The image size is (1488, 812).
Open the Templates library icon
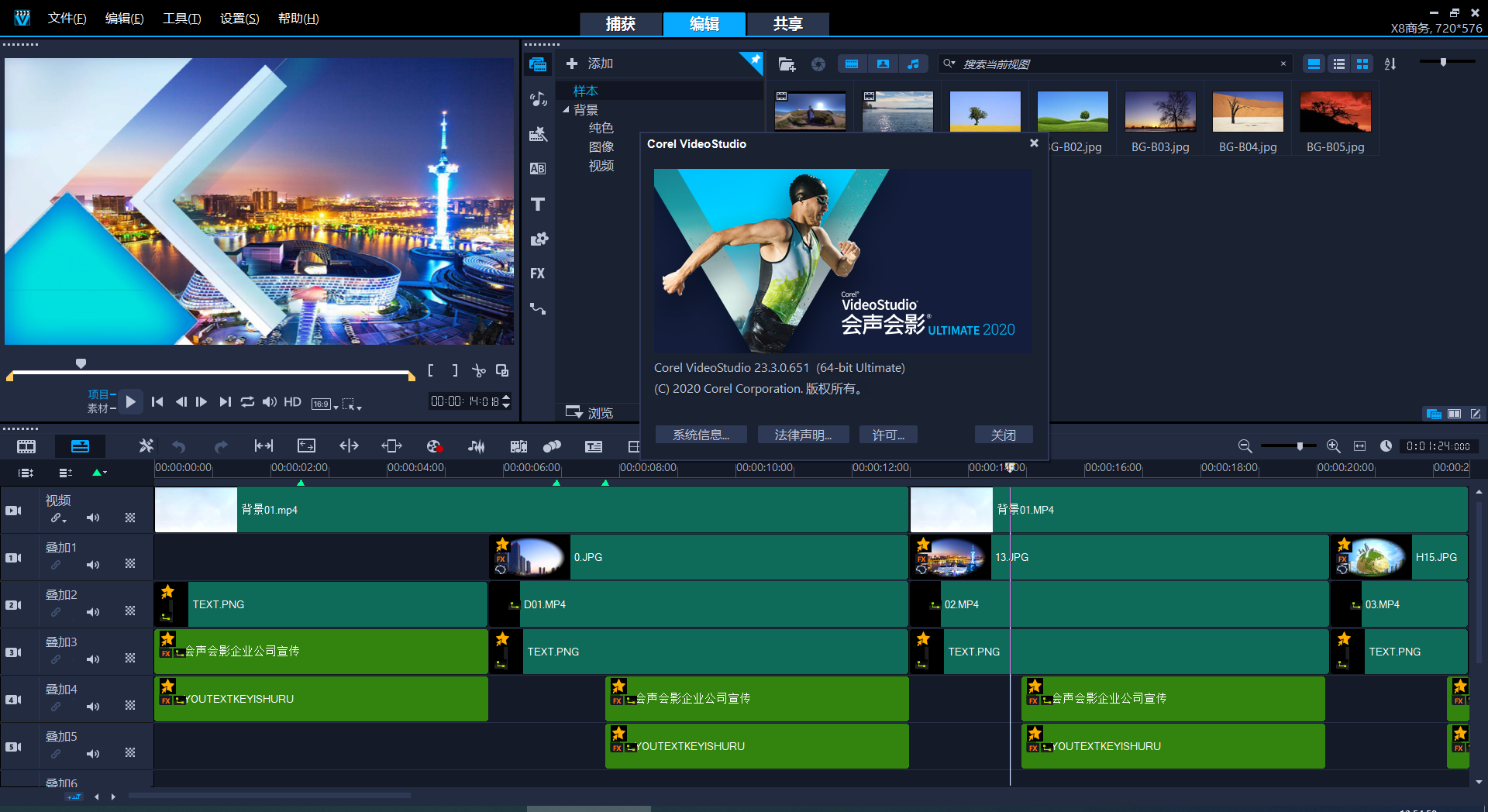(538, 134)
